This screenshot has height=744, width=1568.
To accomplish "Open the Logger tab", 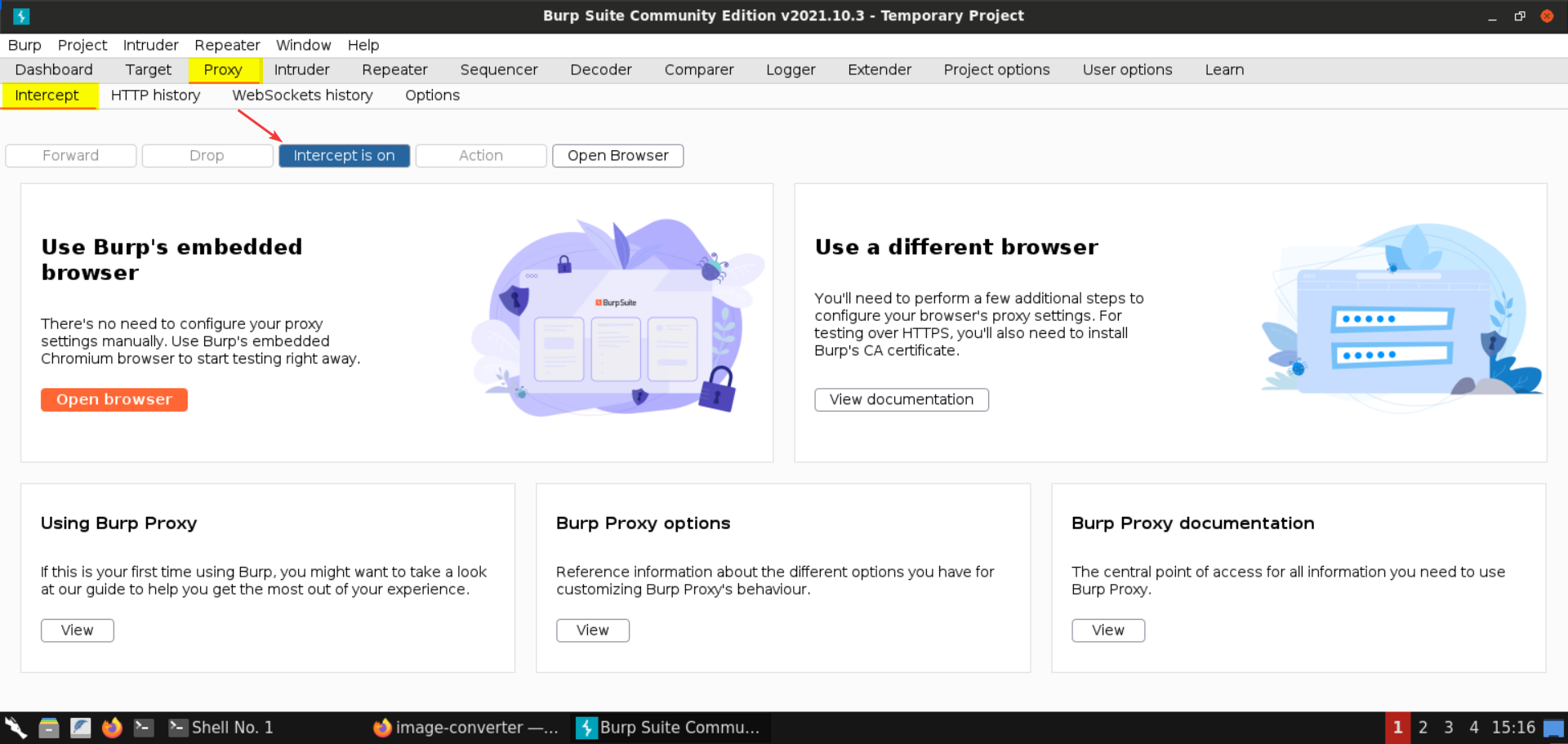I will pos(791,69).
